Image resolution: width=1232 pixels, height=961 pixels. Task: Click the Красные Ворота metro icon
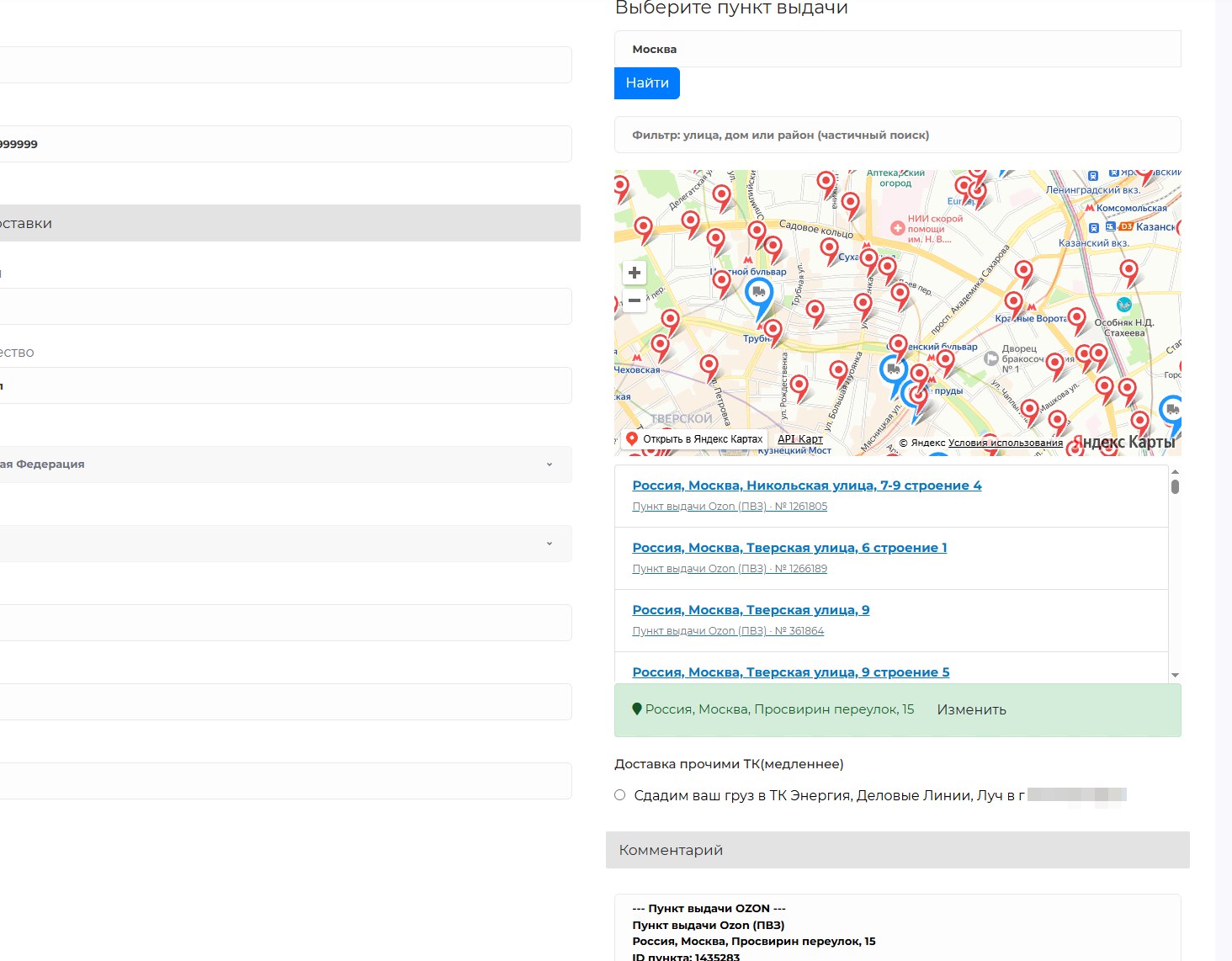tap(1032, 307)
